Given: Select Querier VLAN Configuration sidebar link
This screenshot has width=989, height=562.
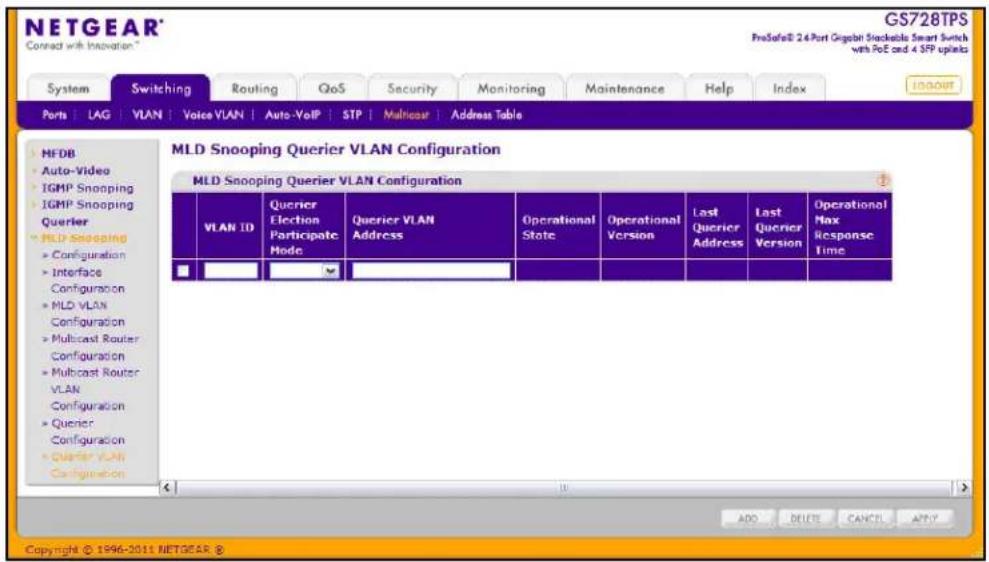Looking at the screenshot, I should click(87, 464).
